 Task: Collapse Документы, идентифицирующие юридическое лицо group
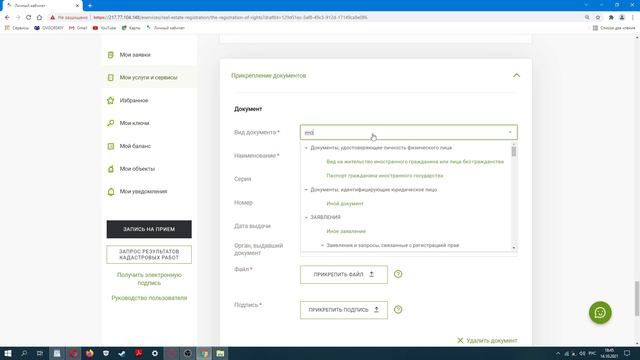[306, 189]
